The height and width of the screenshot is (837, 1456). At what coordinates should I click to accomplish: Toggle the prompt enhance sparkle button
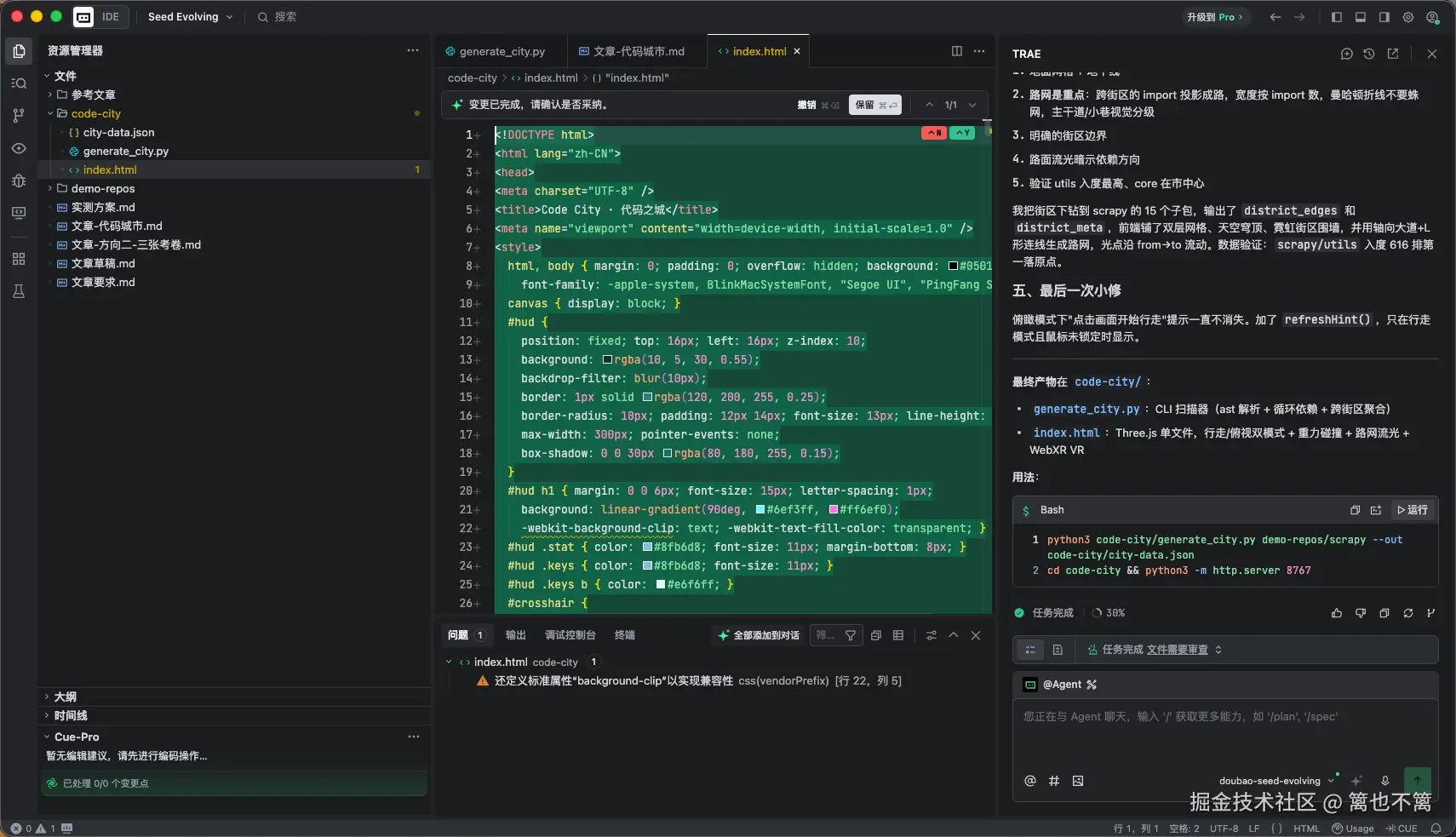coord(1357,781)
